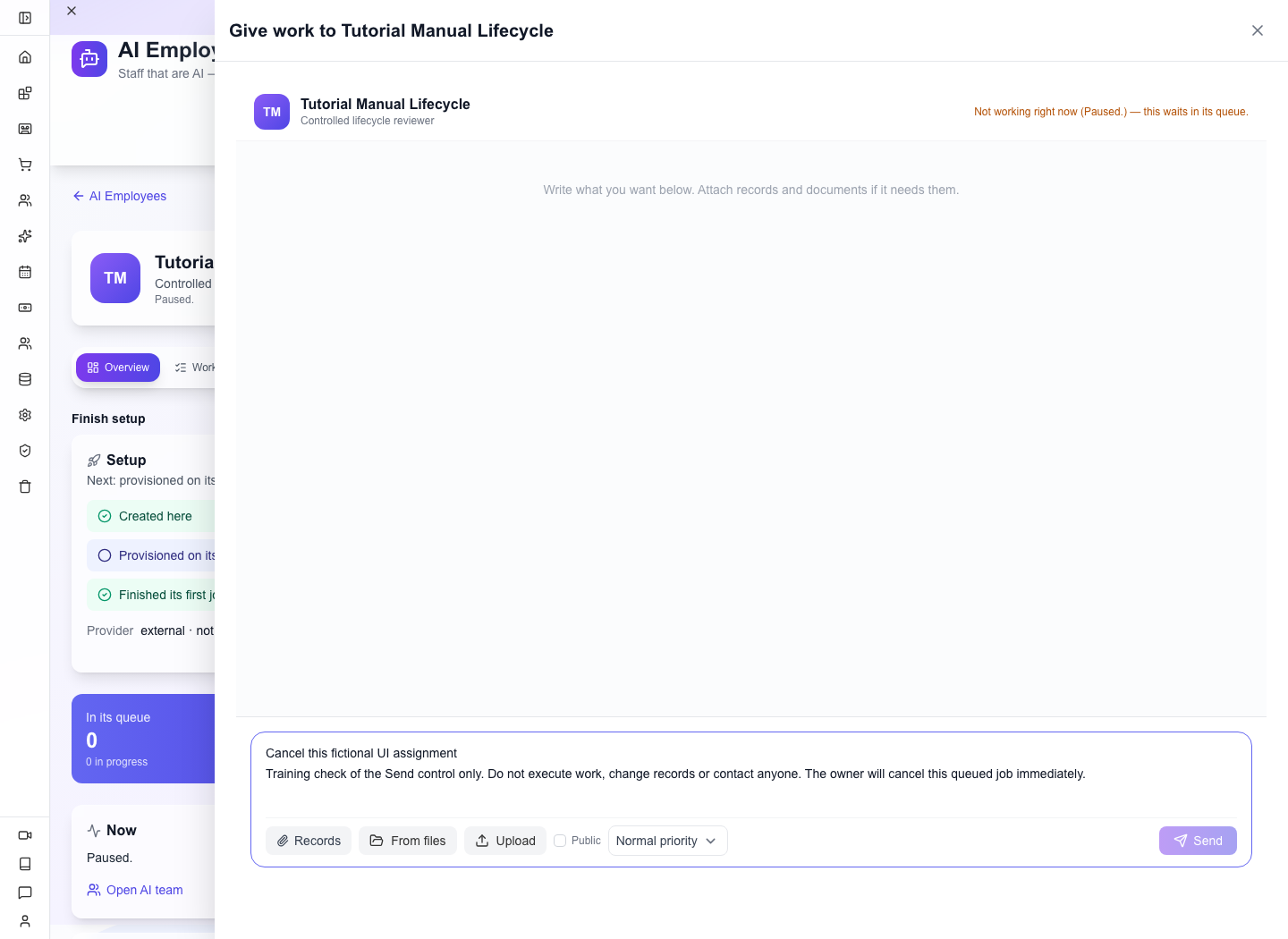The width and height of the screenshot is (1288, 939).
Task: Follow the Open AI team link
Action: pos(135,890)
